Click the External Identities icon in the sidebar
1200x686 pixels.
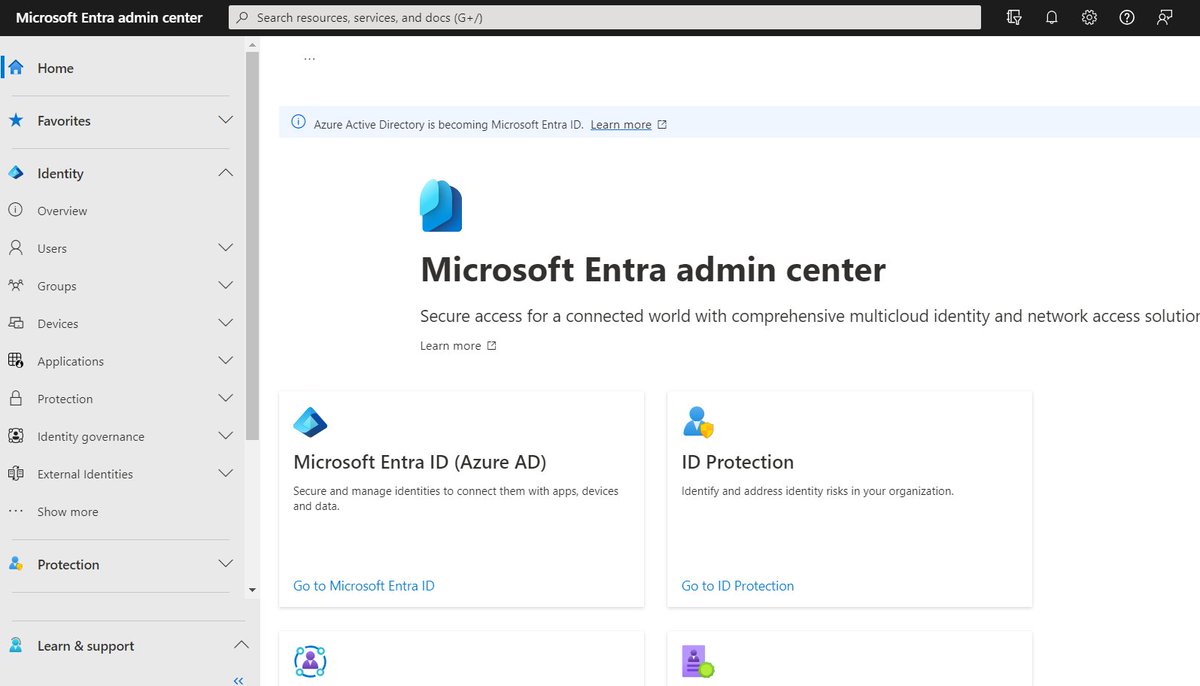click(14, 473)
